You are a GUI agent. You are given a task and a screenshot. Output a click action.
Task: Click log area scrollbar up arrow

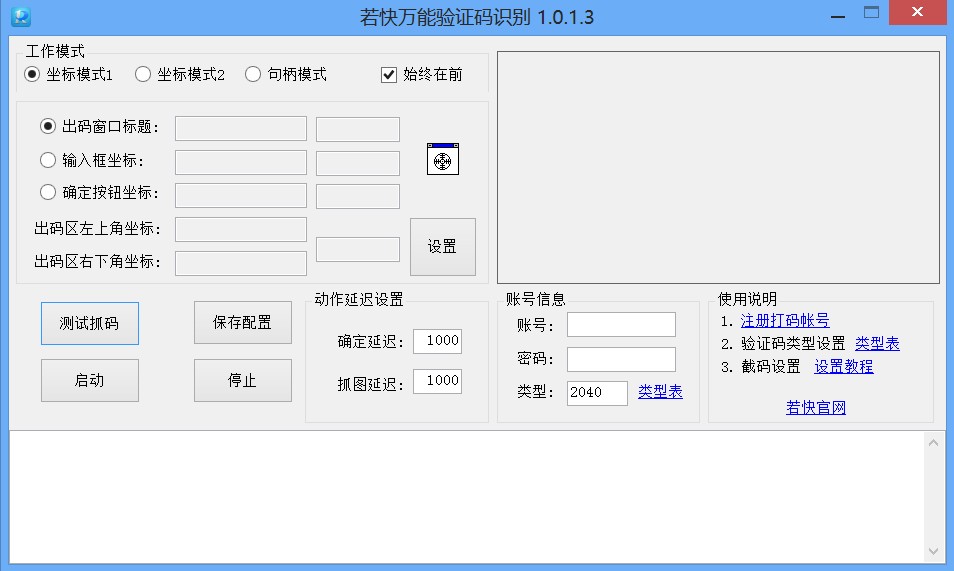[x=933, y=443]
